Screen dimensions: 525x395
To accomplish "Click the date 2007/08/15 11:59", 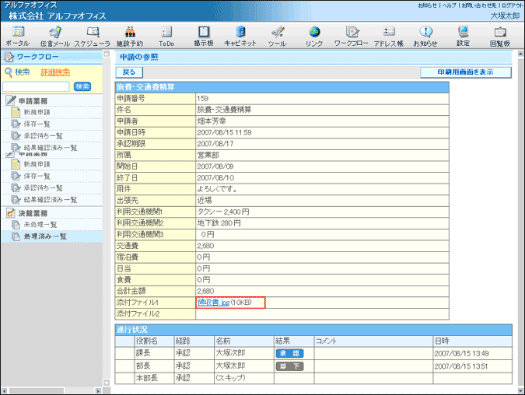I will [224, 133].
